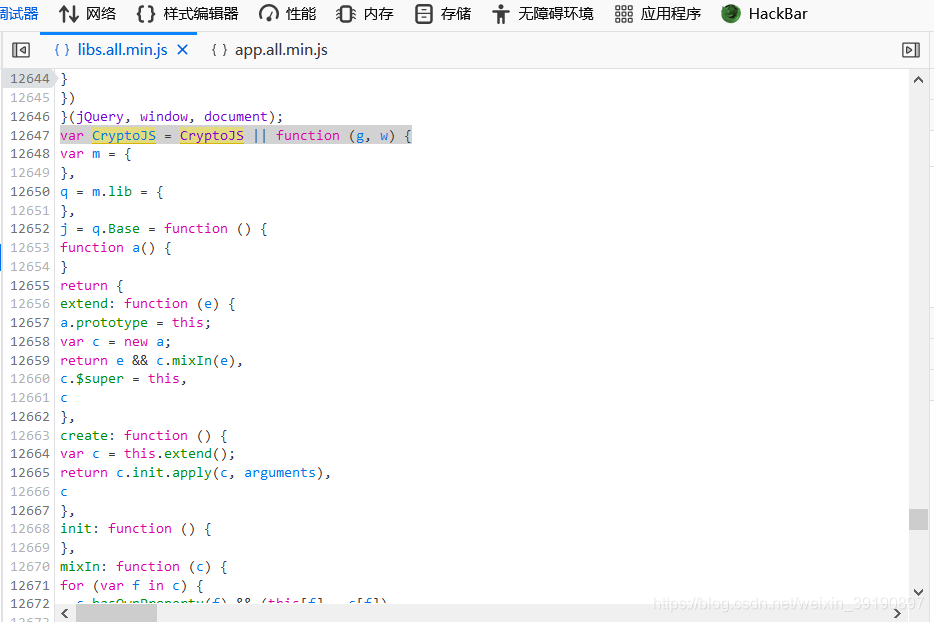Click 'q.Base' assignment on line 12652
Image resolution: width=934 pixels, height=622 pixels.
pos(116,229)
